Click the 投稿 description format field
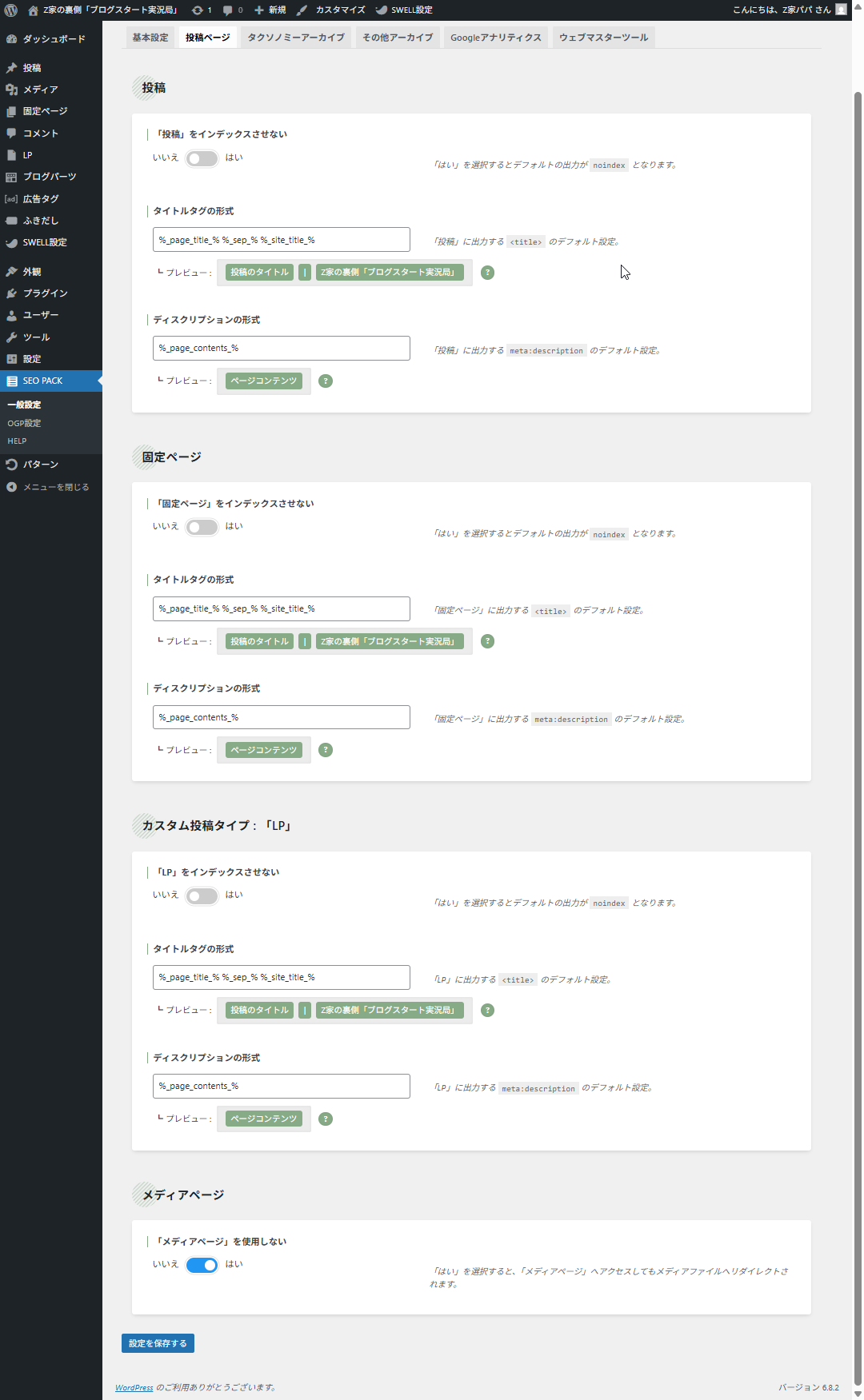 282,349
